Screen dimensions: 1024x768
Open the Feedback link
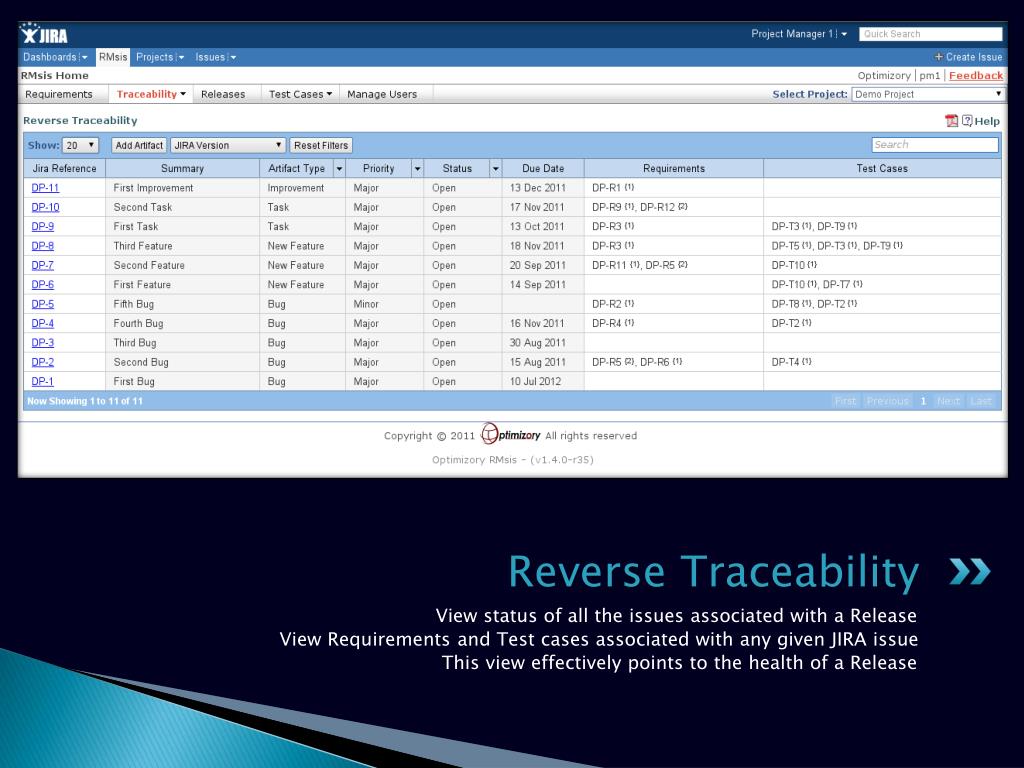coord(976,76)
